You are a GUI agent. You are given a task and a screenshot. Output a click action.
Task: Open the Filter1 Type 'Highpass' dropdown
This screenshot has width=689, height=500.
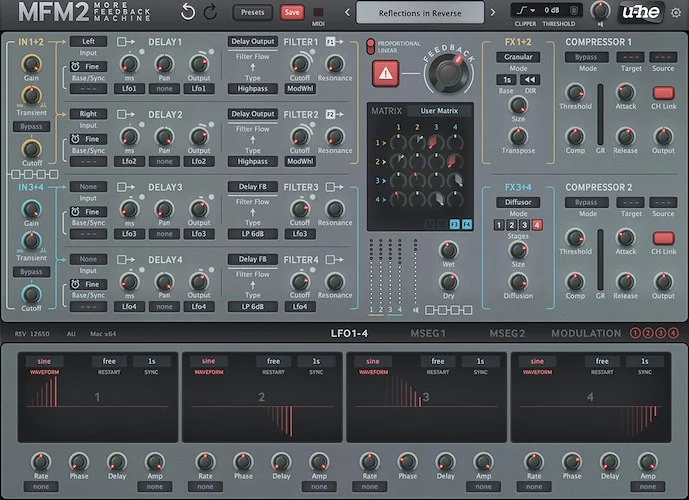(x=253, y=88)
